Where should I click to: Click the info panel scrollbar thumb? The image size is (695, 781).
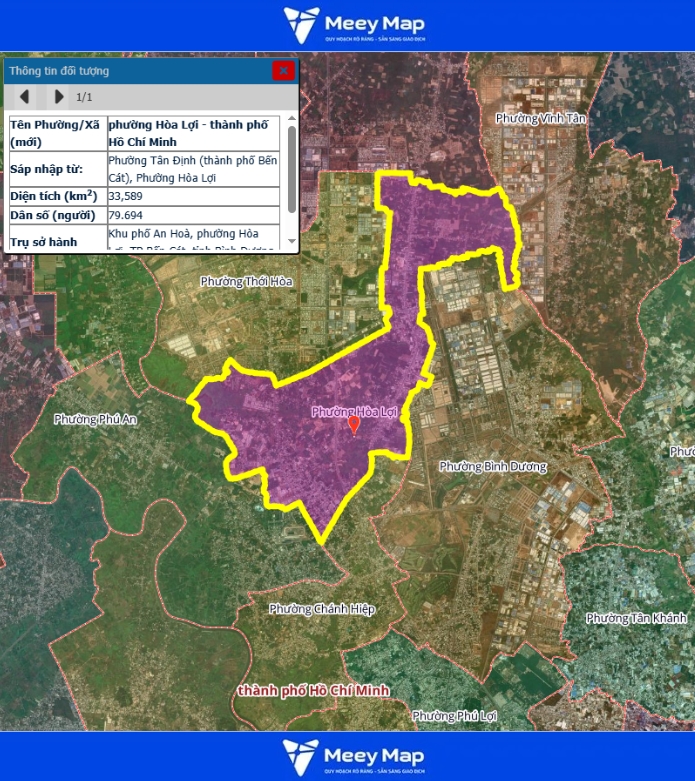[292, 167]
